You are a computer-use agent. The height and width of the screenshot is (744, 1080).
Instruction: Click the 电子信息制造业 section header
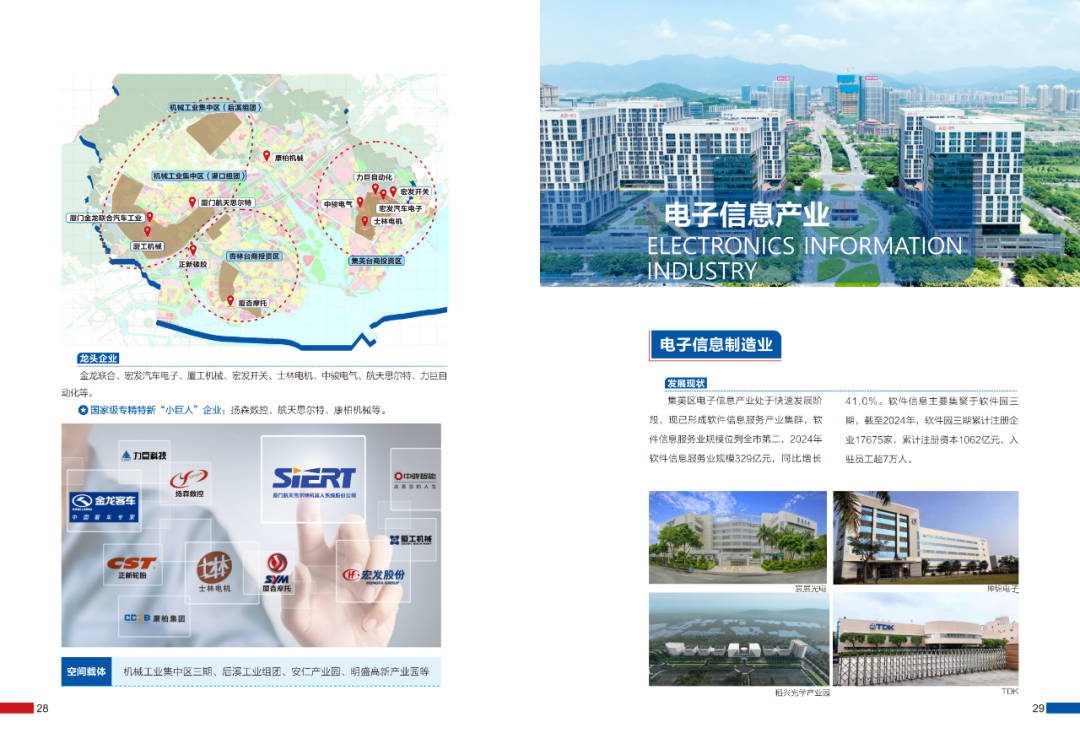click(x=715, y=345)
